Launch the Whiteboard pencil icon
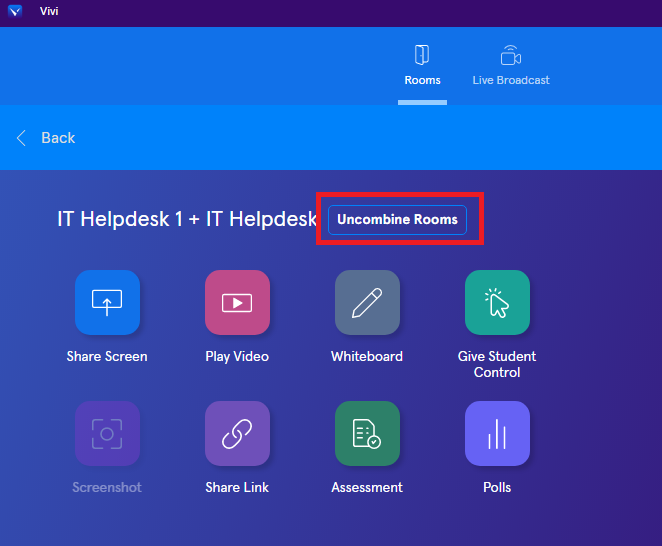Image resolution: width=662 pixels, height=546 pixels. tap(367, 302)
